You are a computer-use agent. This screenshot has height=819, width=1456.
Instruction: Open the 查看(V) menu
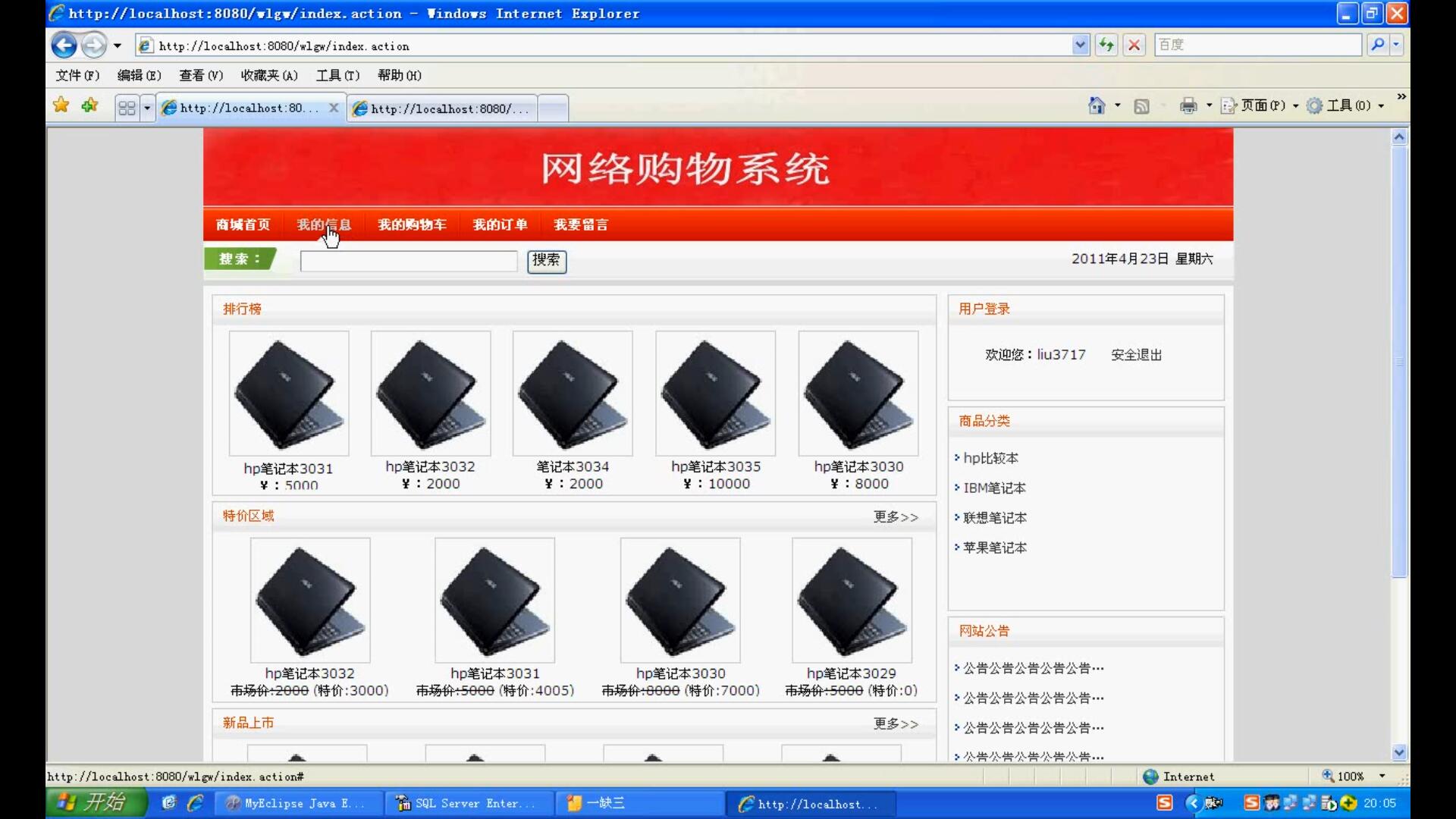pos(201,75)
